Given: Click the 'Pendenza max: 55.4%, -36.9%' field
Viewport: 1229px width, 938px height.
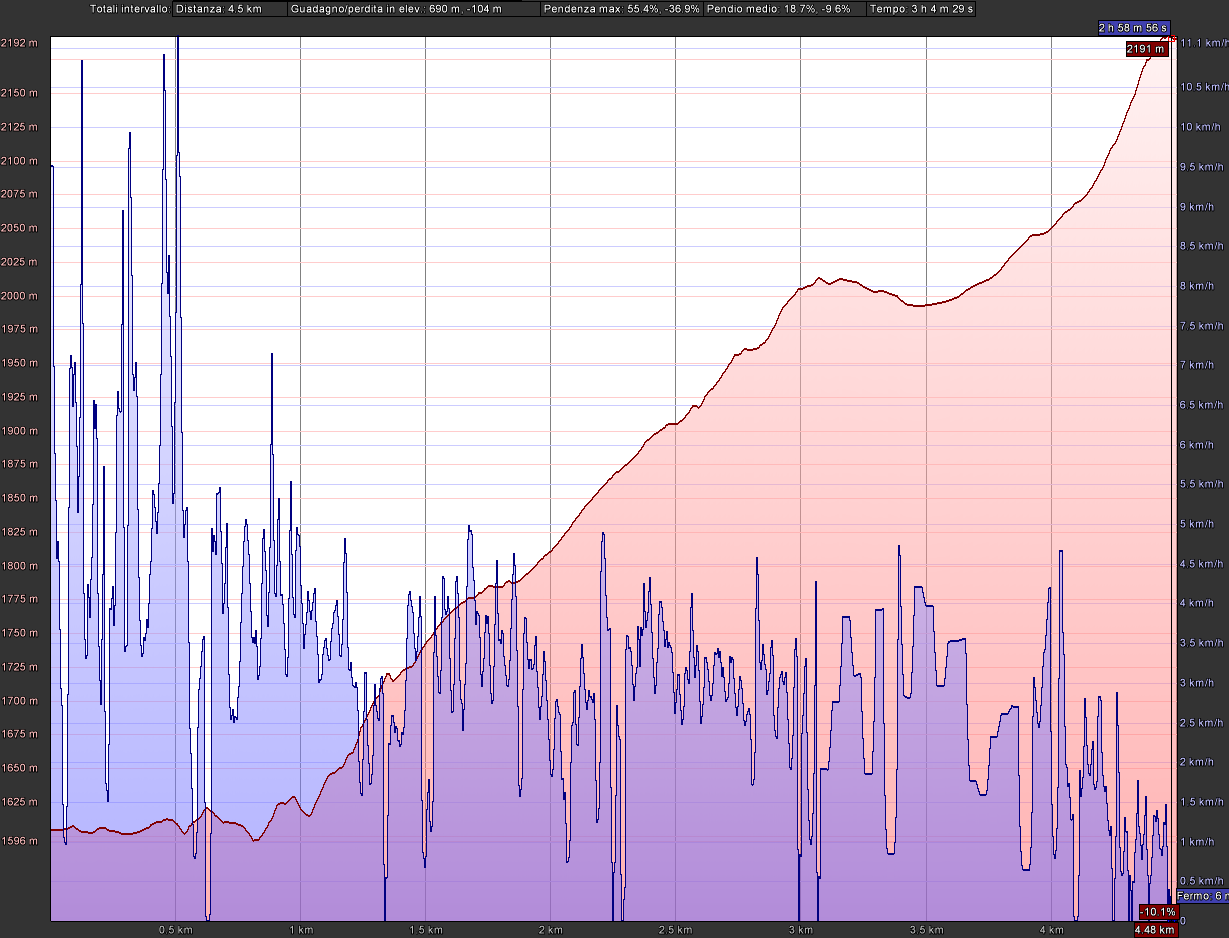Looking at the screenshot, I should [x=621, y=9].
